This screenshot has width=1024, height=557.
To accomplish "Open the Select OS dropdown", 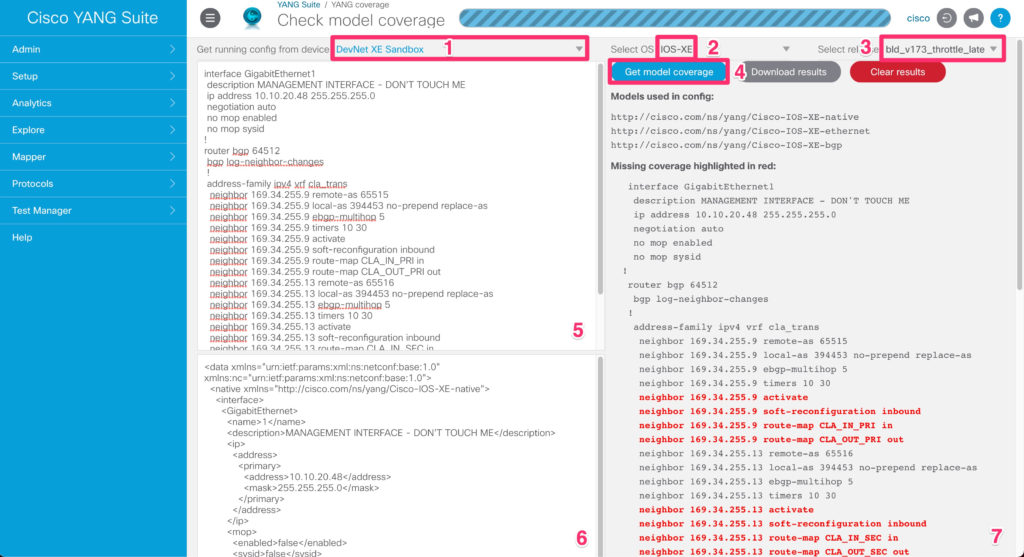I will click(x=725, y=49).
